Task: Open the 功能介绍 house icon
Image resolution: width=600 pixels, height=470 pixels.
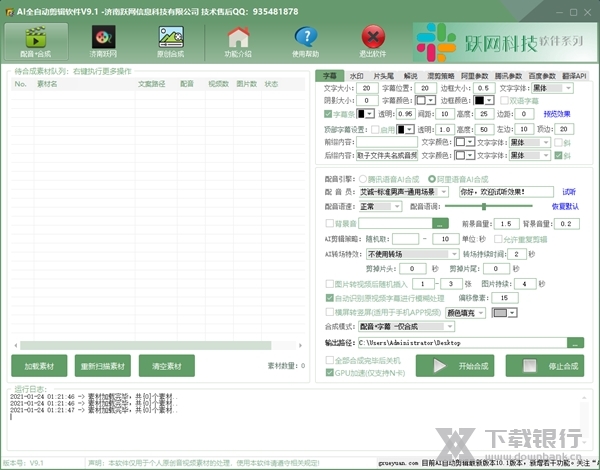Action: click(x=238, y=37)
